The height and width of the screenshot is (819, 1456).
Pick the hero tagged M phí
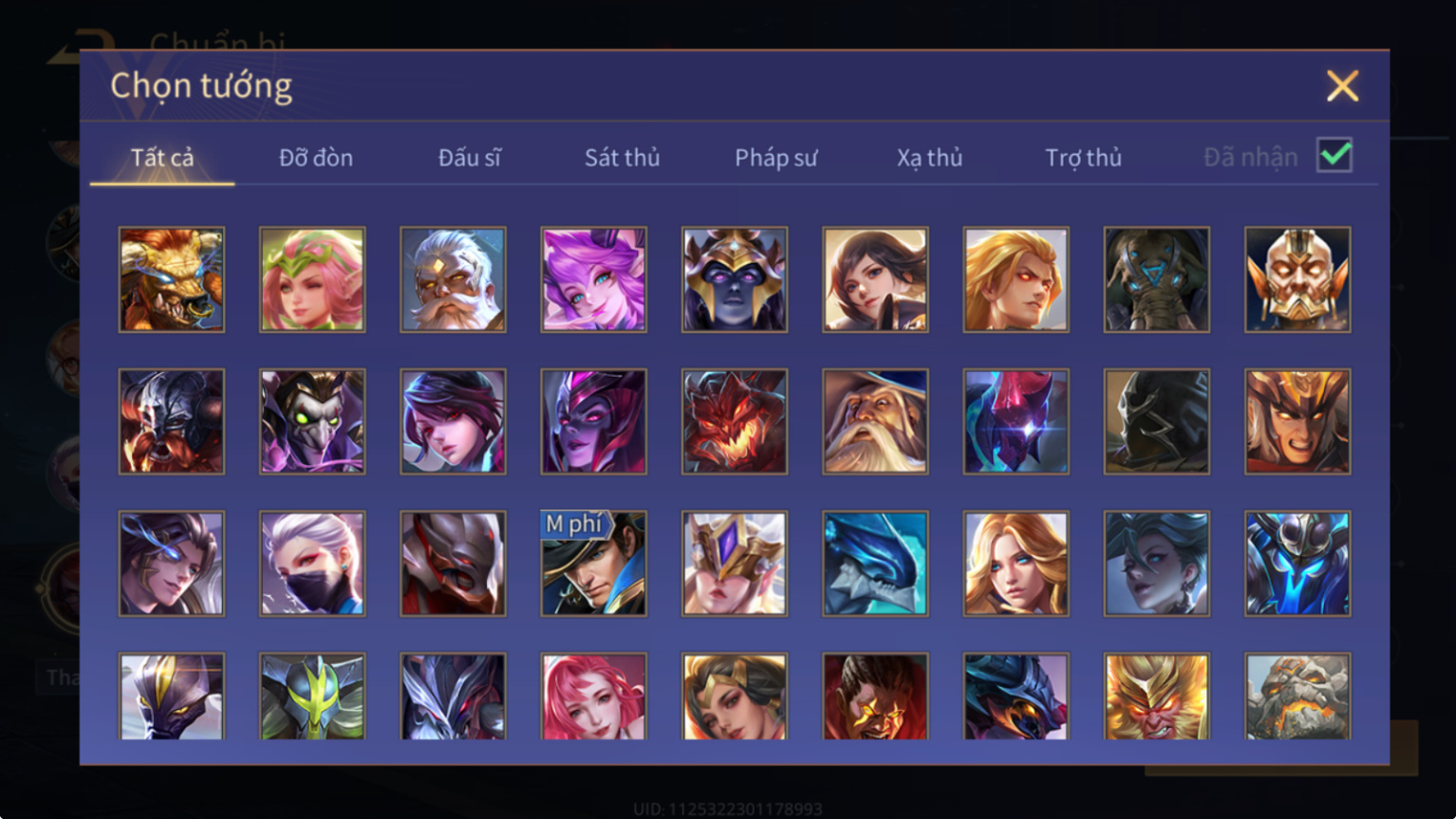click(594, 564)
